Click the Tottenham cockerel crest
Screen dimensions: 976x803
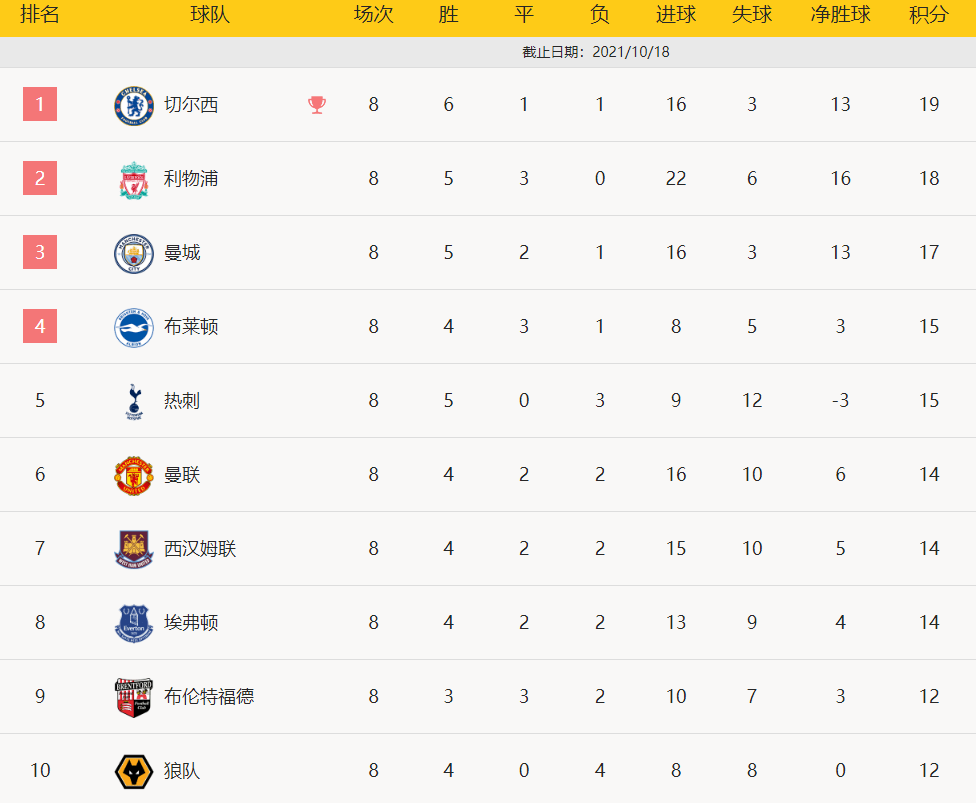tap(134, 402)
